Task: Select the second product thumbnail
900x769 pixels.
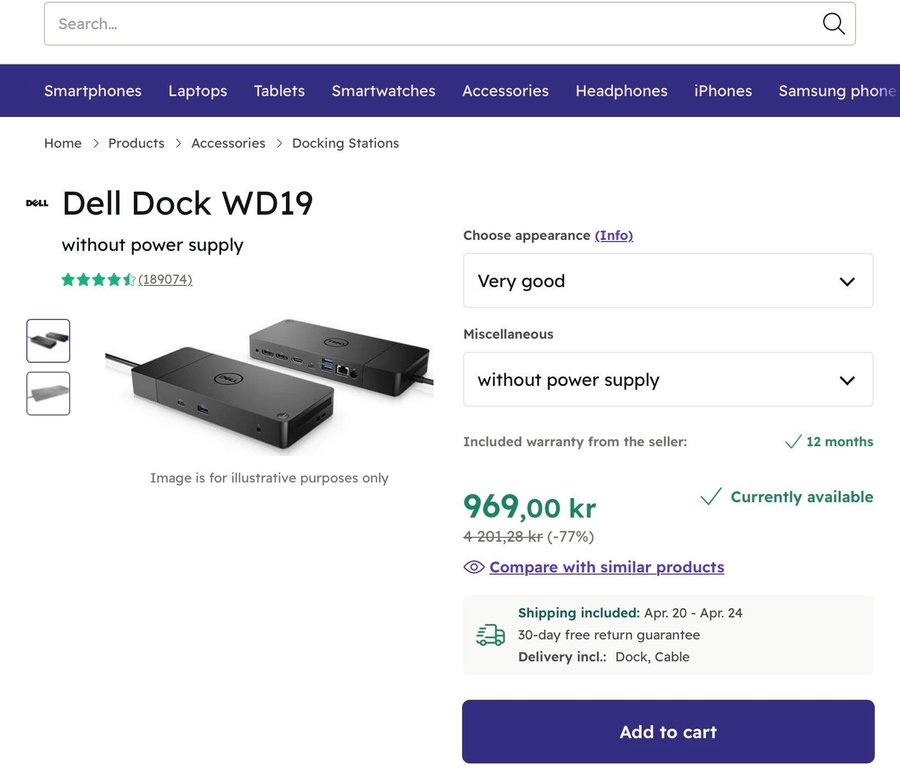Action: coord(48,394)
